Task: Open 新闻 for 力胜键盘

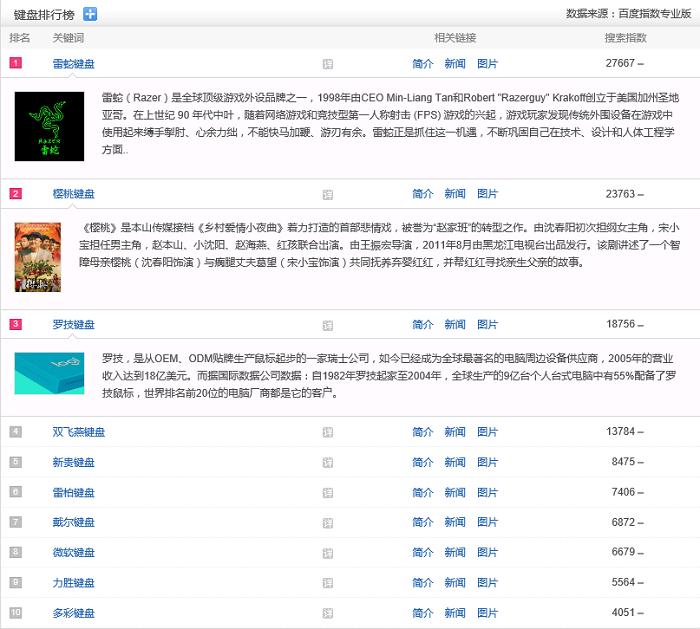Action: [455, 583]
